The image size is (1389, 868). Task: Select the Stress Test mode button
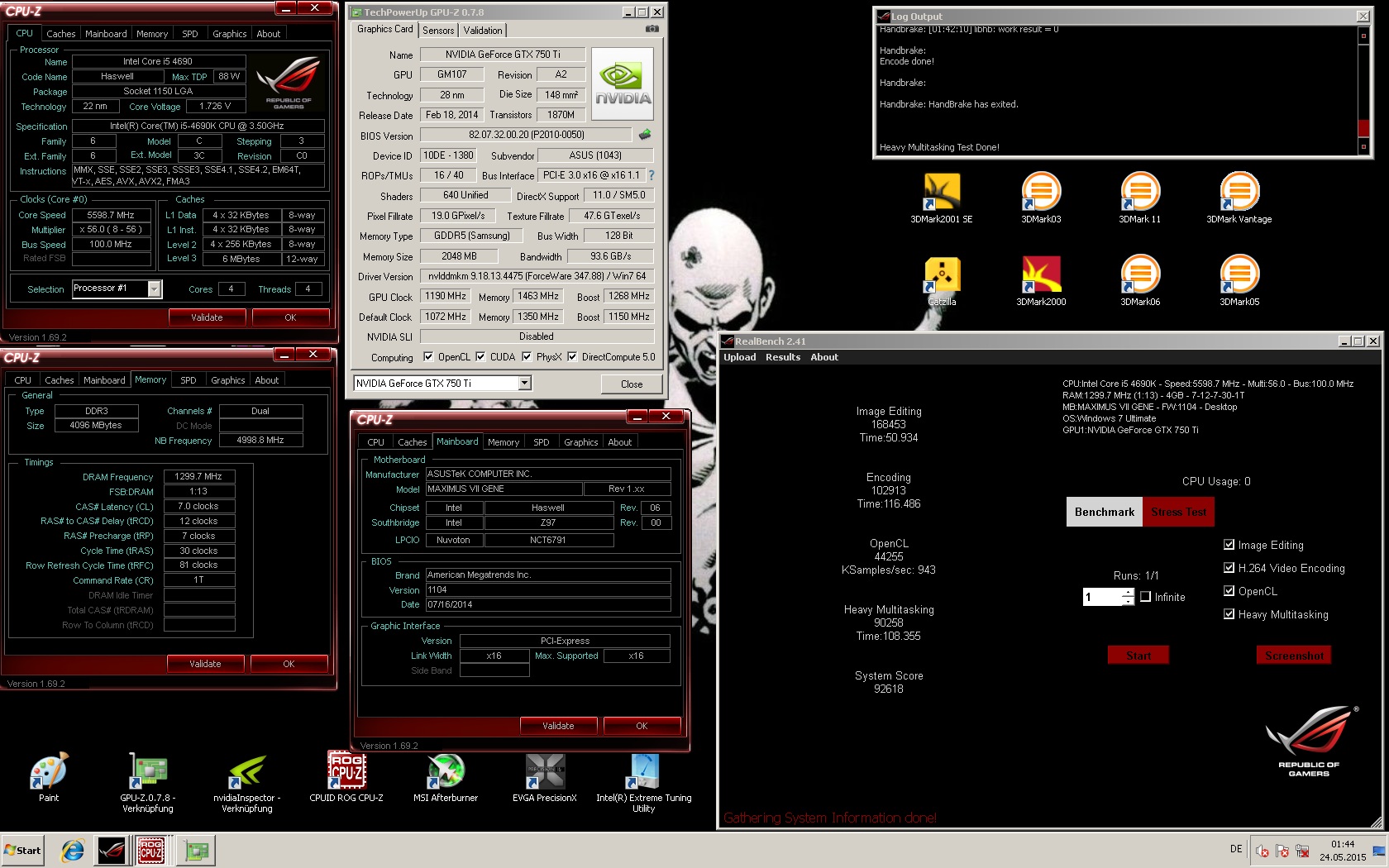pos(1178,512)
